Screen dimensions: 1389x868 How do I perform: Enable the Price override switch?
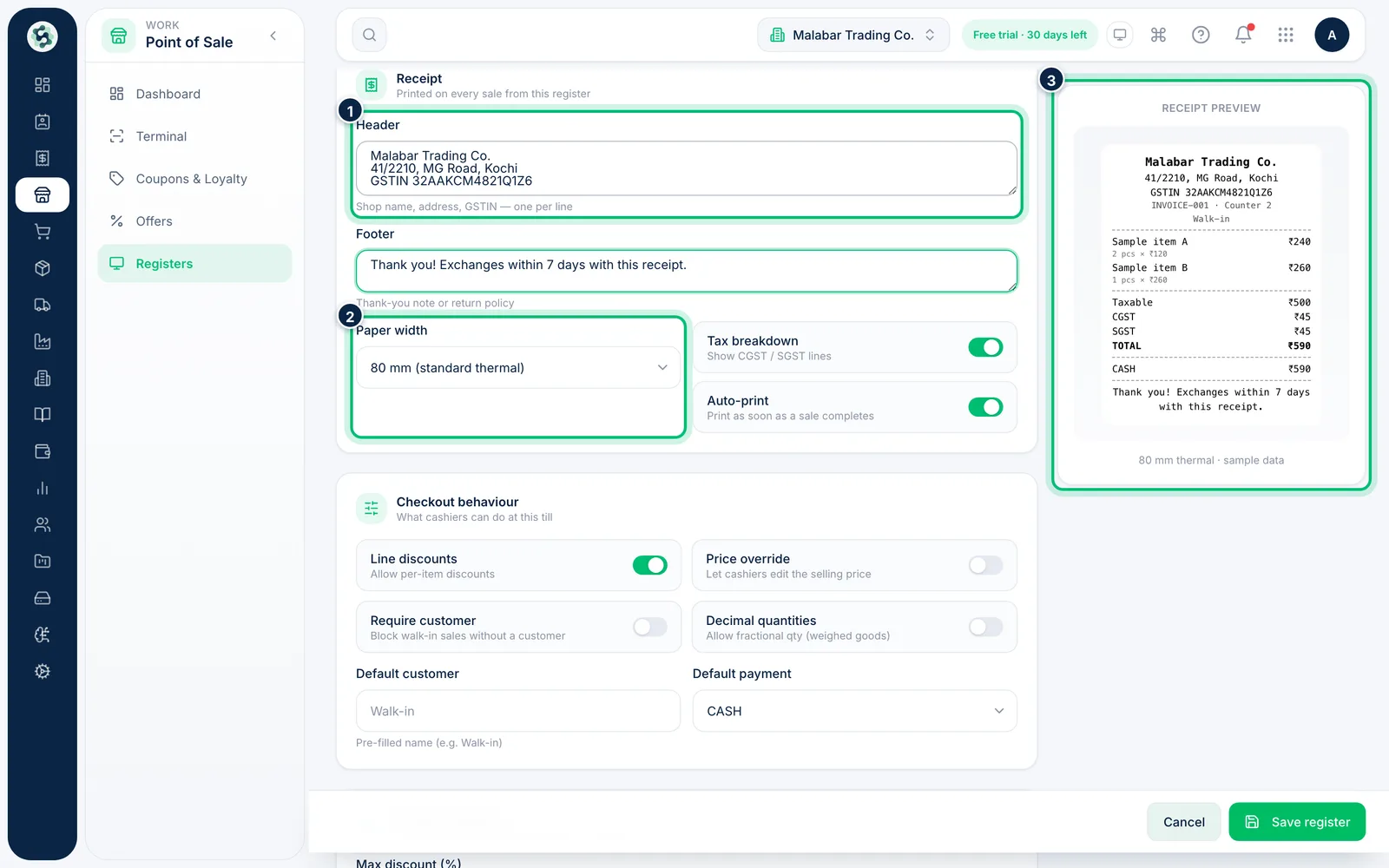click(985, 565)
